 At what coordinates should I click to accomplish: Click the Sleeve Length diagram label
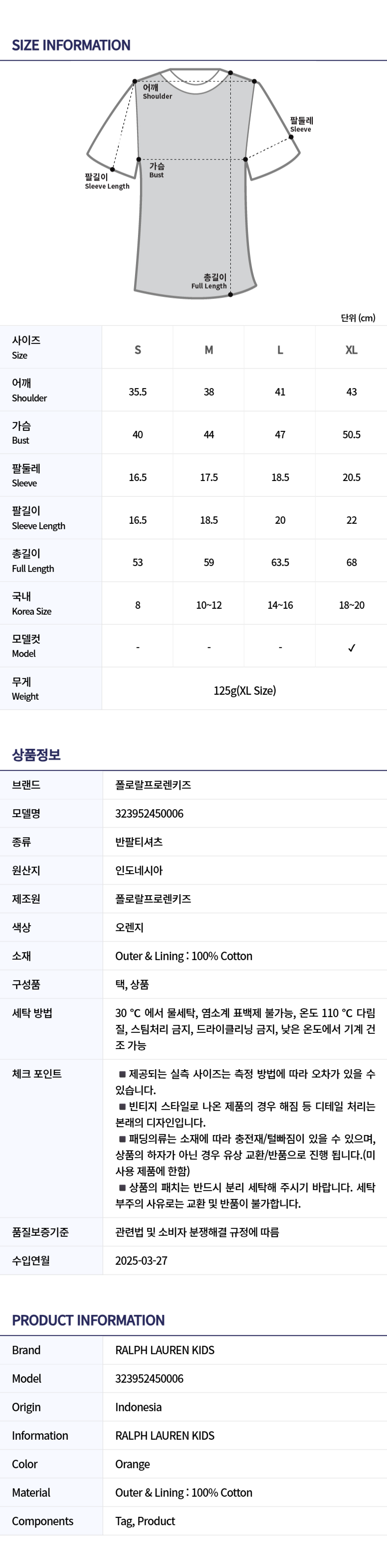pos(107,181)
